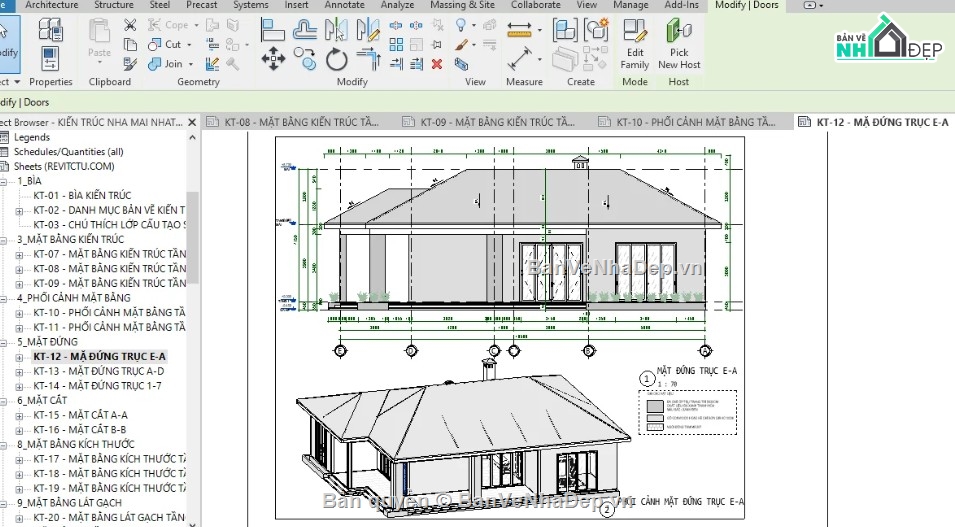Click the Copy to Clipboard icon
This screenshot has width=955, height=527.
(130, 44)
